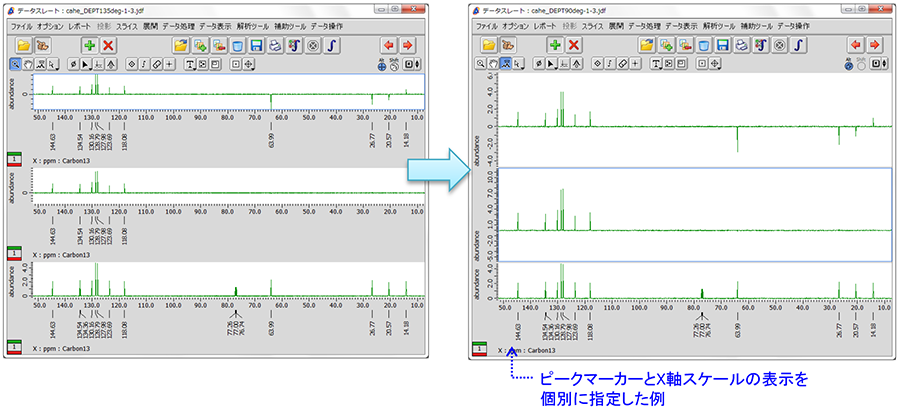
Task: Toggle text annotation tool in left window
Action: (189, 64)
